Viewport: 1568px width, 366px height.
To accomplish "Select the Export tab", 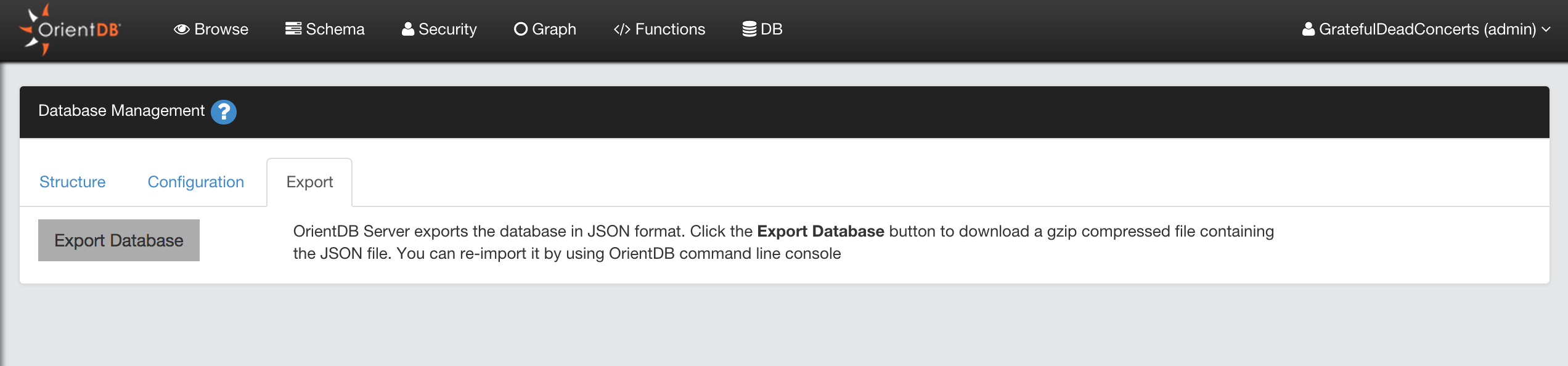I will click(309, 182).
